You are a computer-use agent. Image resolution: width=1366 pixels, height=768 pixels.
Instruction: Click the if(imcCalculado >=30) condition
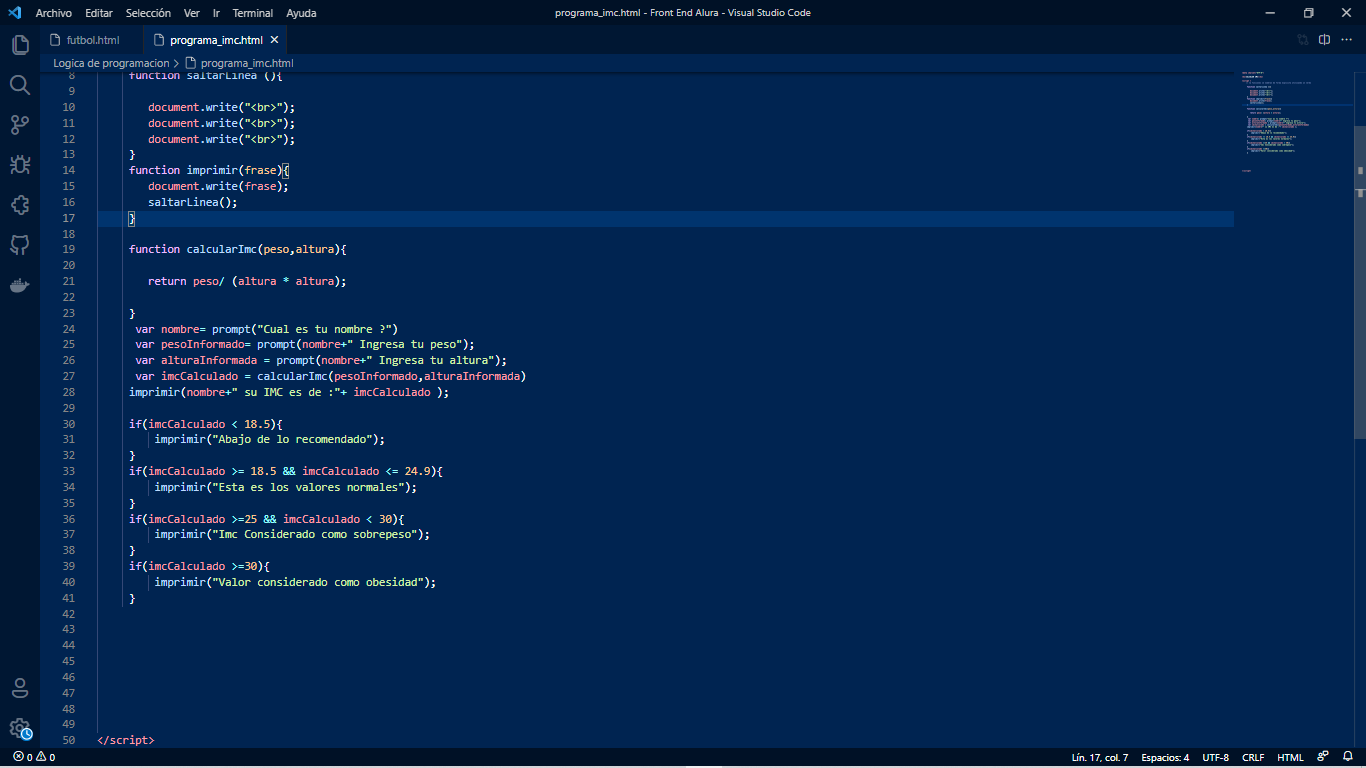(199, 566)
